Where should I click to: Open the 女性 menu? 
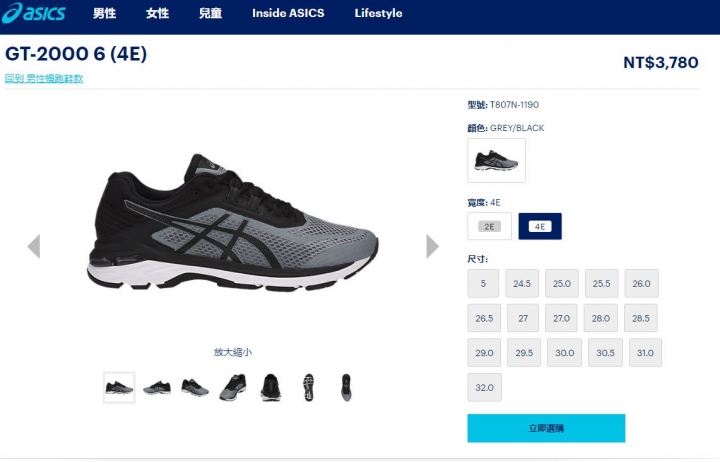coord(158,13)
